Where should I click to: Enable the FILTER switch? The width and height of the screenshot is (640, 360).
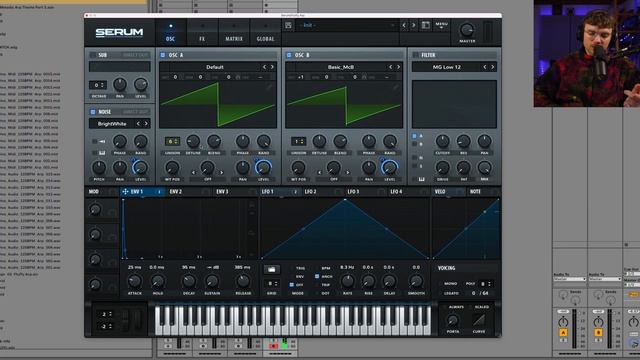tap(416, 55)
